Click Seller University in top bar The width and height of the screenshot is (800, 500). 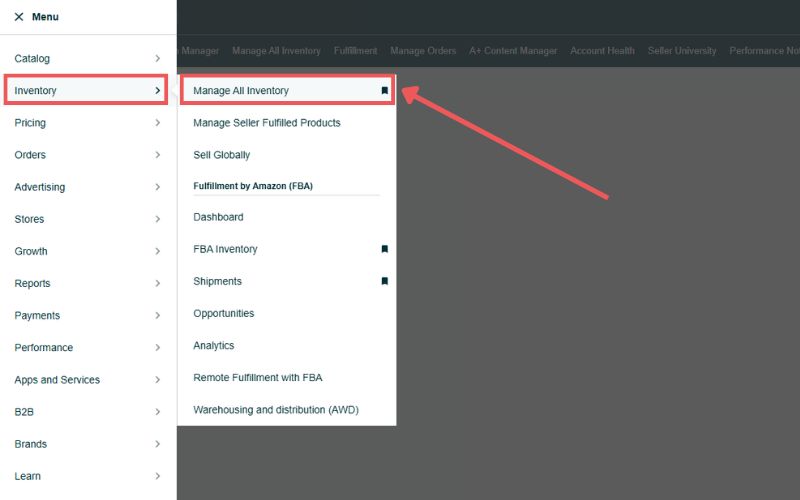pyautogui.click(x=682, y=51)
